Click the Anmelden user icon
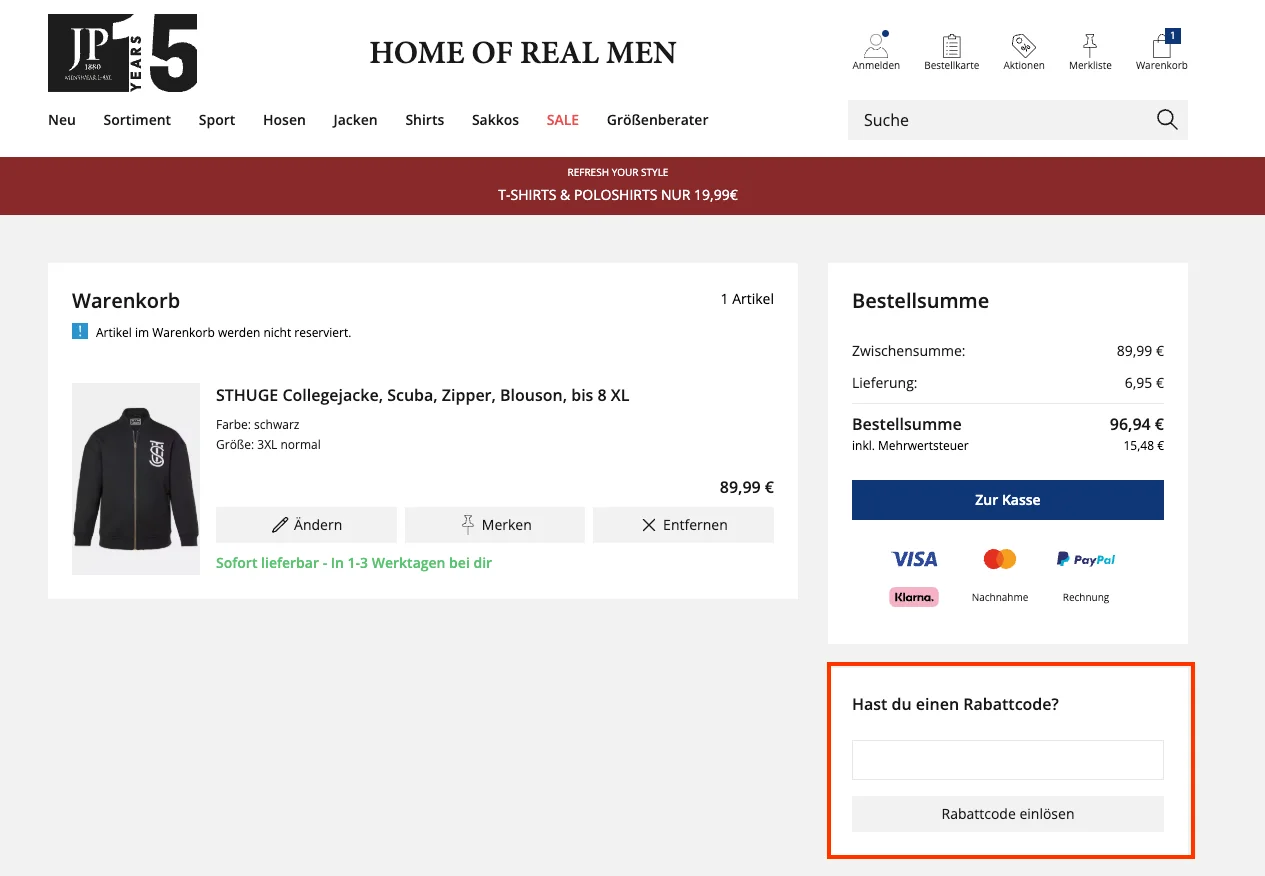1265x876 pixels. pyautogui.click(x=876, y=46)
